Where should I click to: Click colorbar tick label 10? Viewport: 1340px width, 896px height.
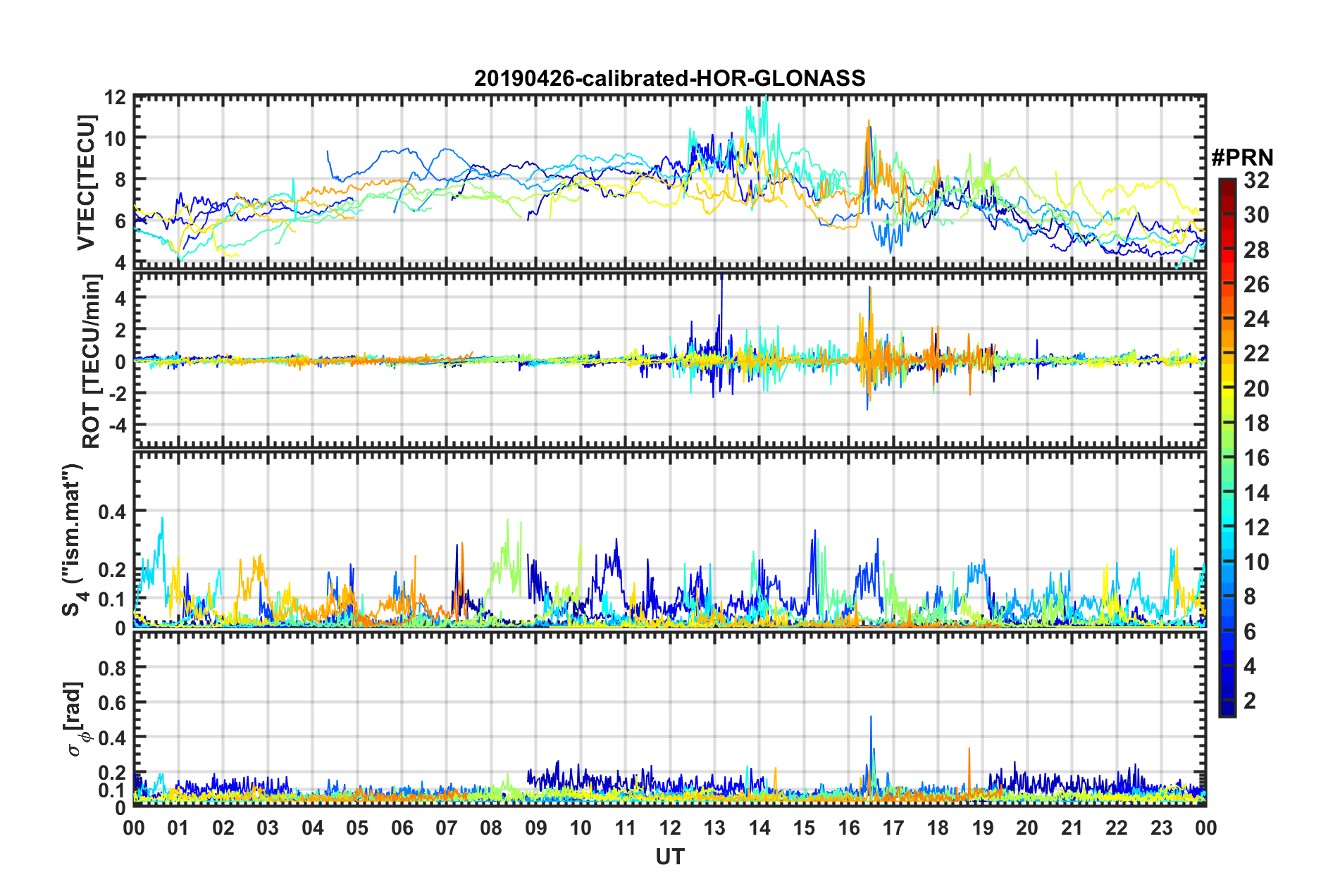point(1256,562)
